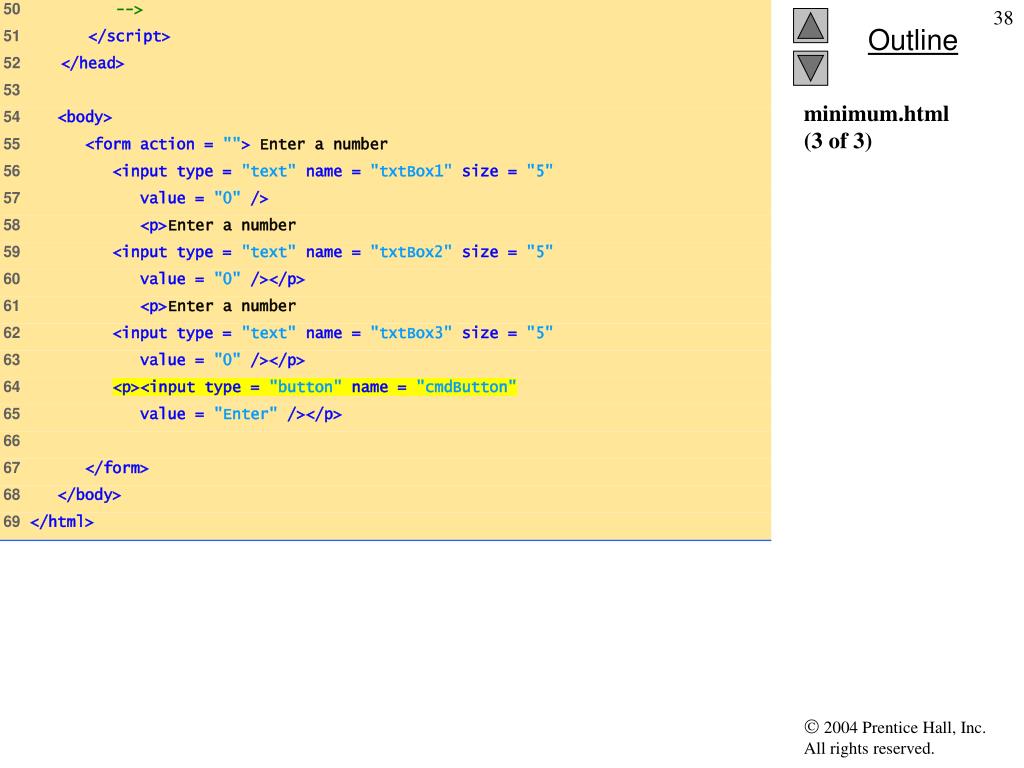Click the slide number 38
1024x768 pixels.
pyautogui.click(x=1003, y=19)
